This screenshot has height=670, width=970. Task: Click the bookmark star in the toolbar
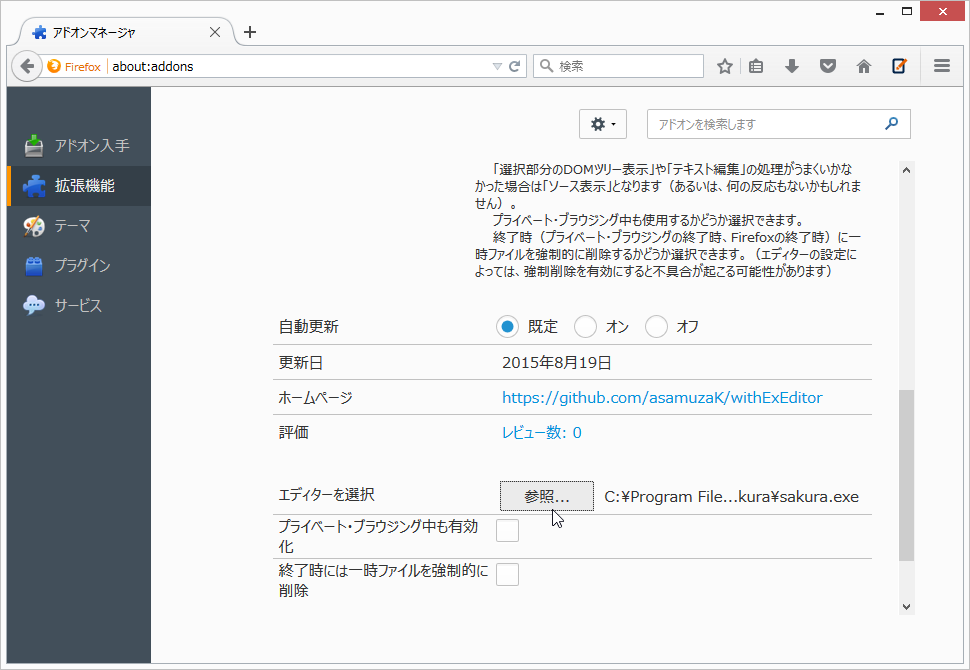click(x=723, y=65)
